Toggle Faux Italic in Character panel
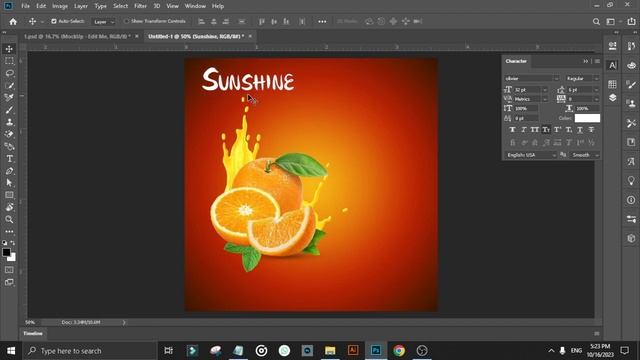This screenshot has height=360, width=640. 524,130
